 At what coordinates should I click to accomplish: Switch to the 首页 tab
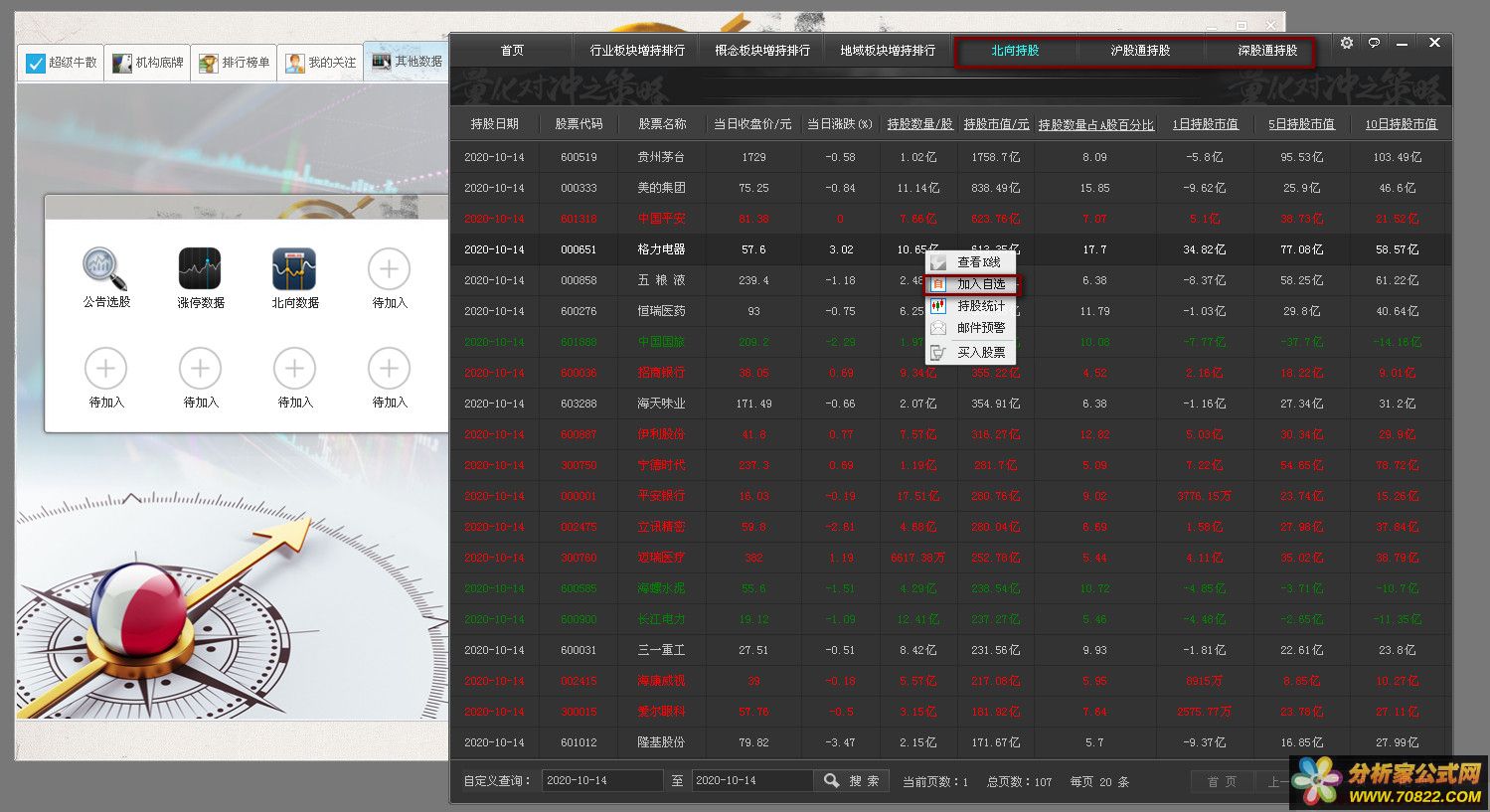(x=512, y=50)
